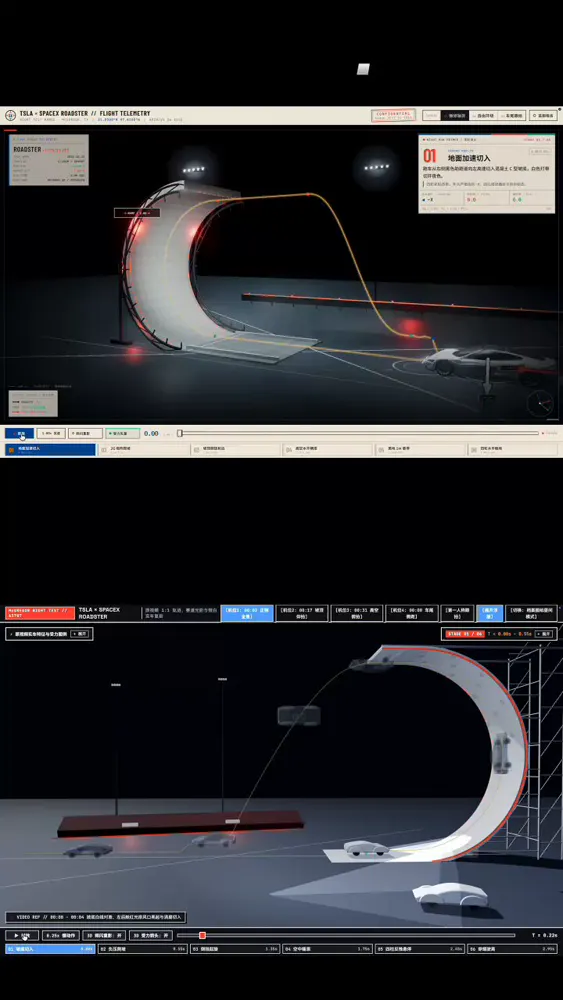Click play button in Night Test window
Viewport: 563px width, 1000px height.
click(22, 936)
